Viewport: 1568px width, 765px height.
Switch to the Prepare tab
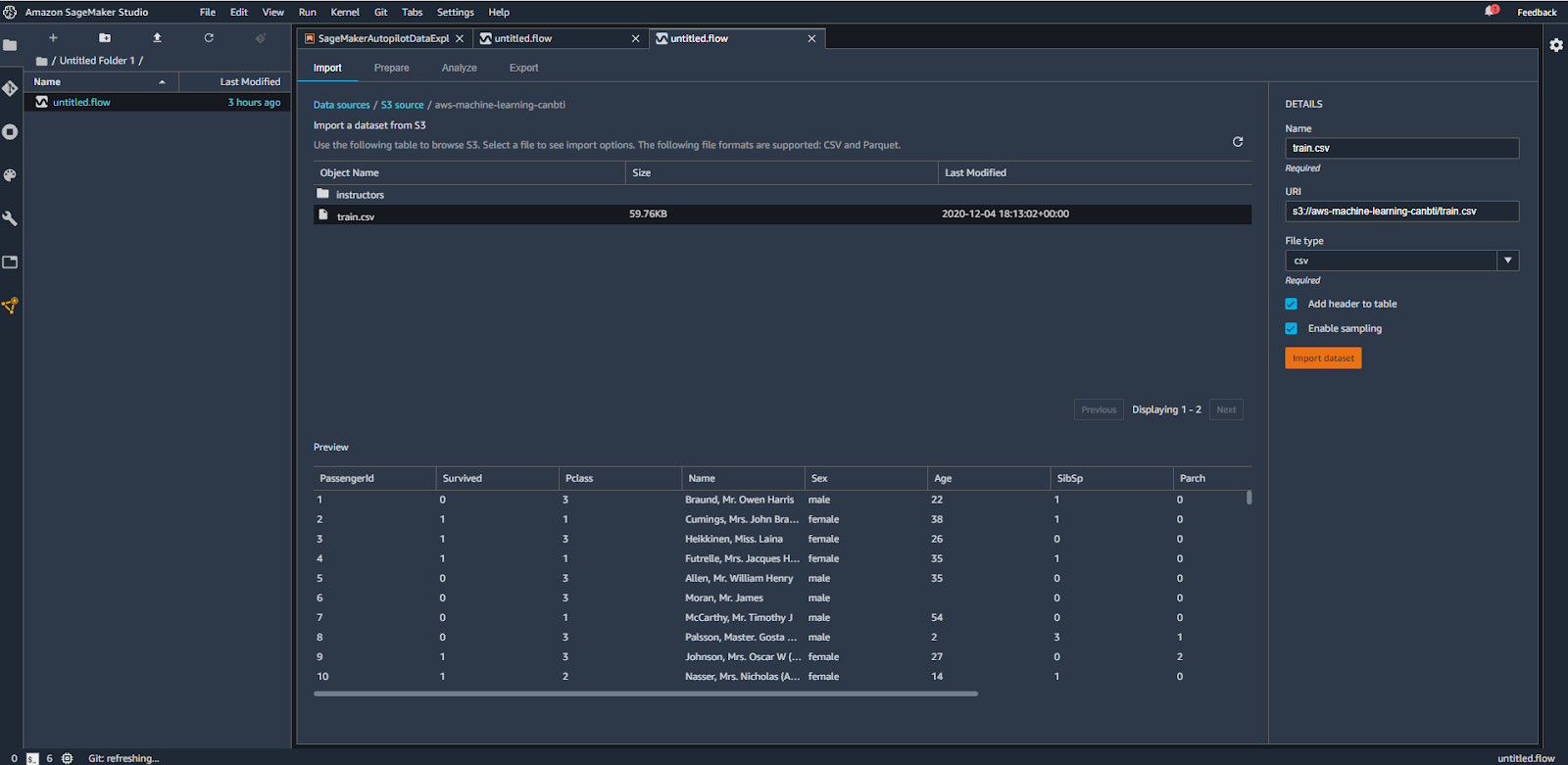391,68
